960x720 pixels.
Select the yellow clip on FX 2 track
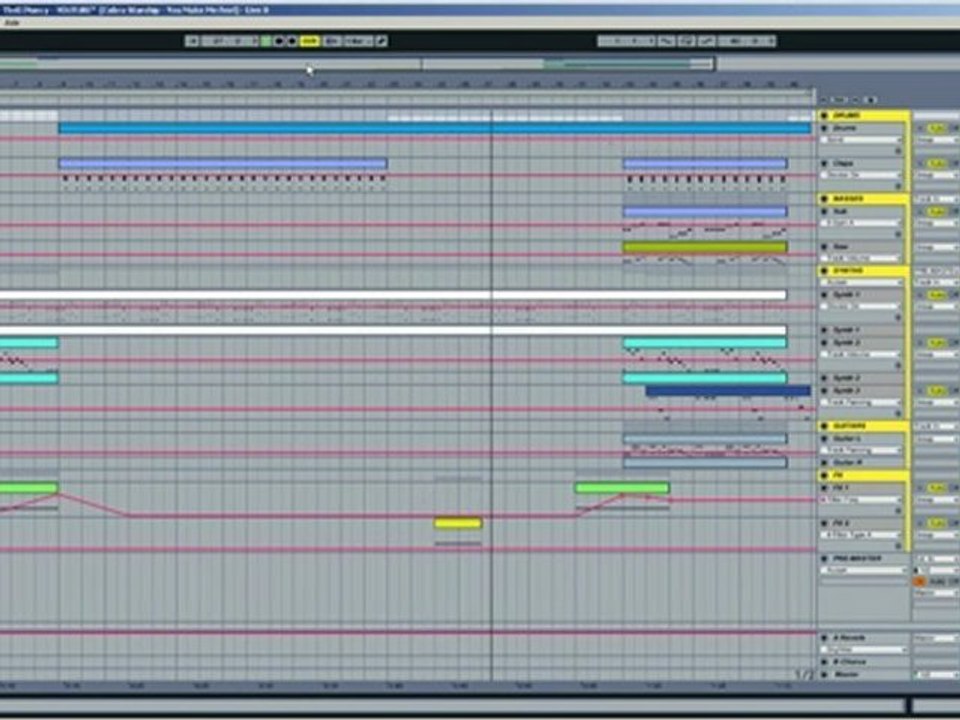point(458,523)
